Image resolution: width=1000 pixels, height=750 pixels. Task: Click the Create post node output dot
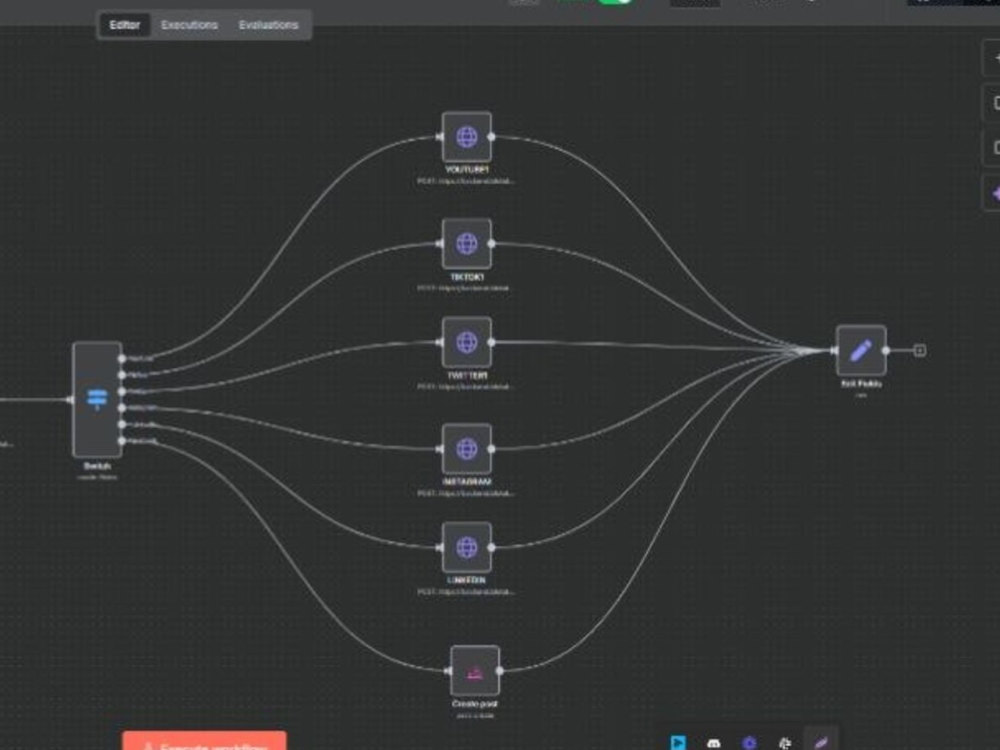(500, 671)
